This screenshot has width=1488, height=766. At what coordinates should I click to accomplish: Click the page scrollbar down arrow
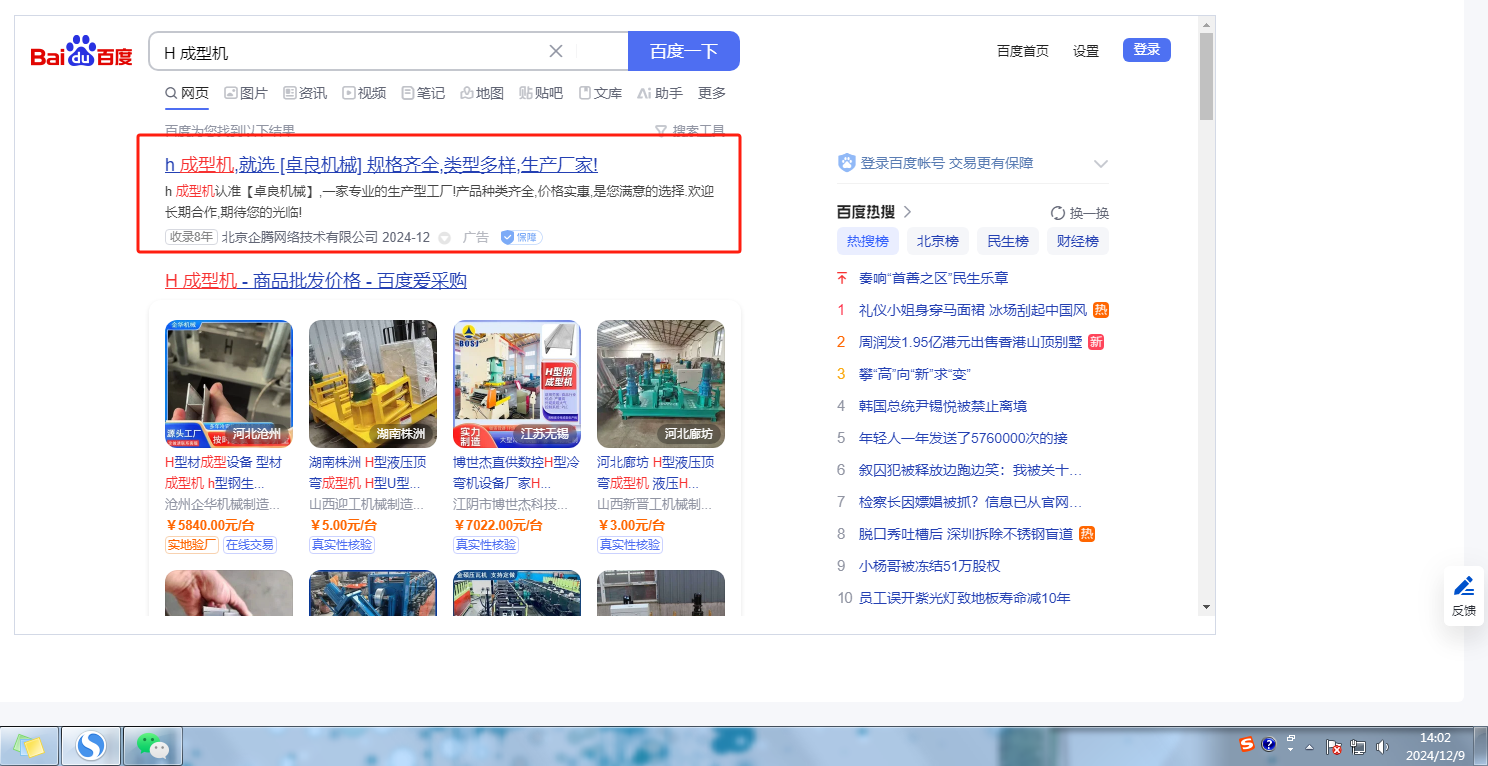(1206, 607)
